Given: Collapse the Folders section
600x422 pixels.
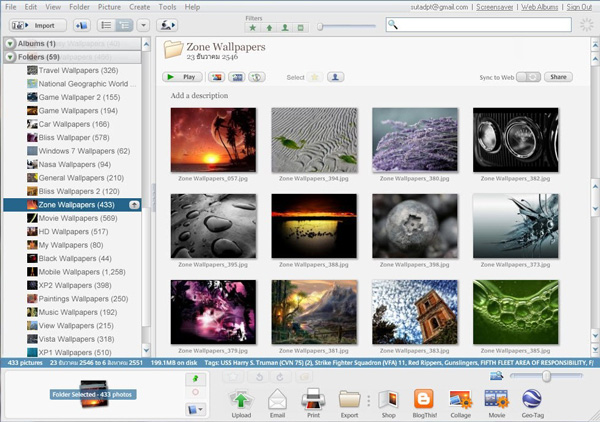Looking at the screenshot, I should point(10,57).
